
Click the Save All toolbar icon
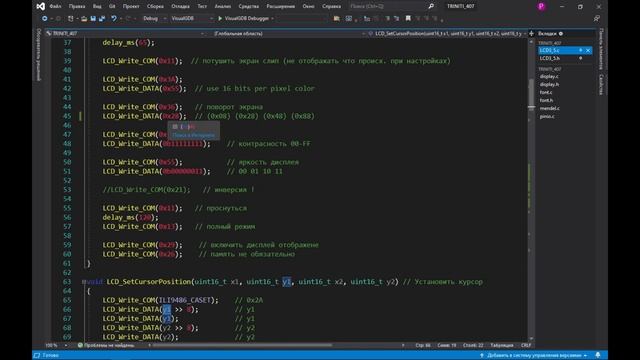[x=102, y=18]
